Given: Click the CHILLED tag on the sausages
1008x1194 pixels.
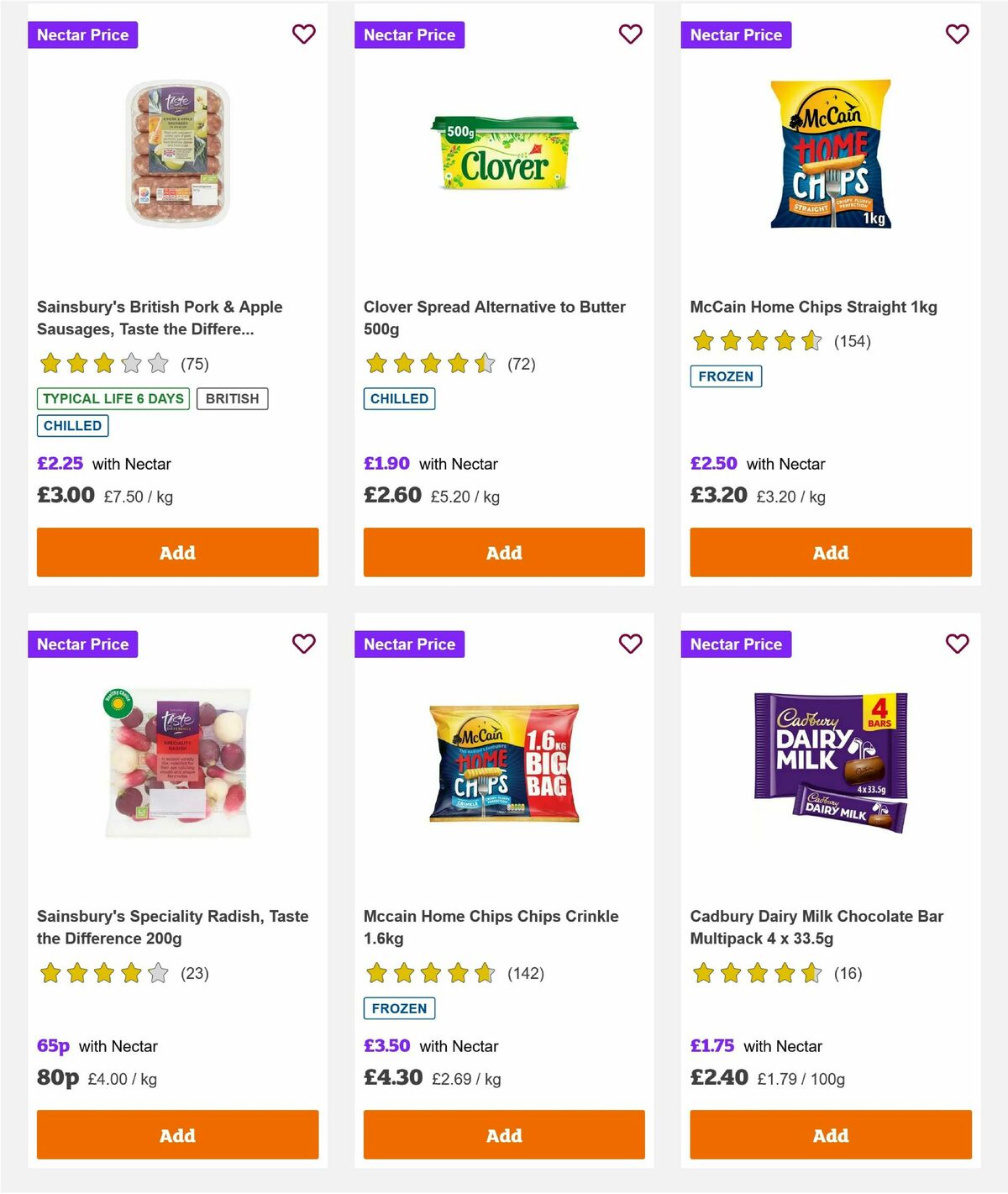Looking at the screenshot, I should click(x=72, y=426).
